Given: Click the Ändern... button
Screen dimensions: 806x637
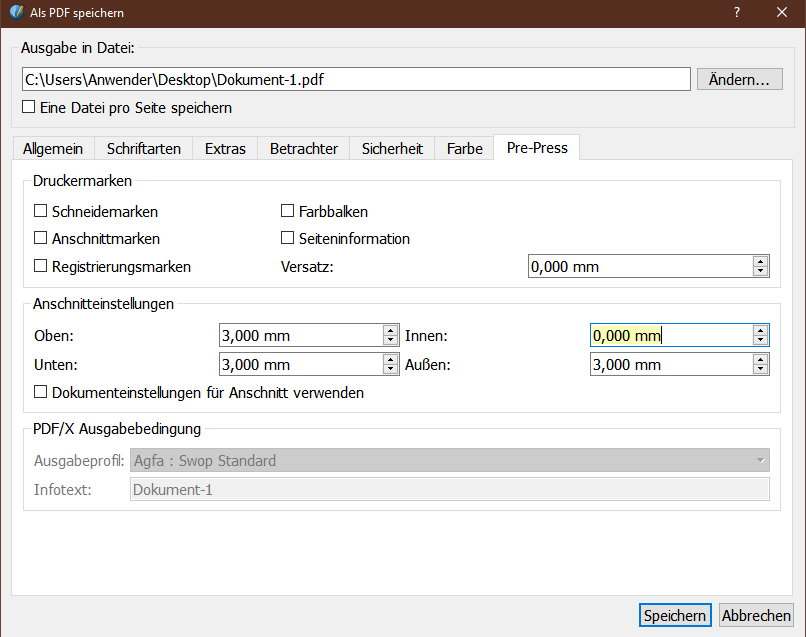Looking at the screenshot, I should pyautogui.click(x=739, y=80).
